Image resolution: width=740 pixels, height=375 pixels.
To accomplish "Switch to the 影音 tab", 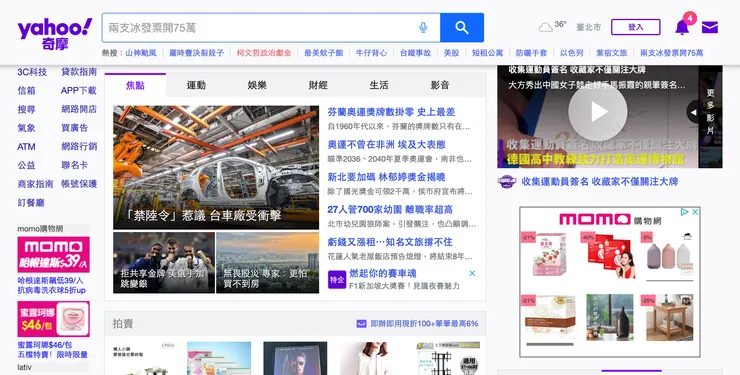I will pos(440,85).
